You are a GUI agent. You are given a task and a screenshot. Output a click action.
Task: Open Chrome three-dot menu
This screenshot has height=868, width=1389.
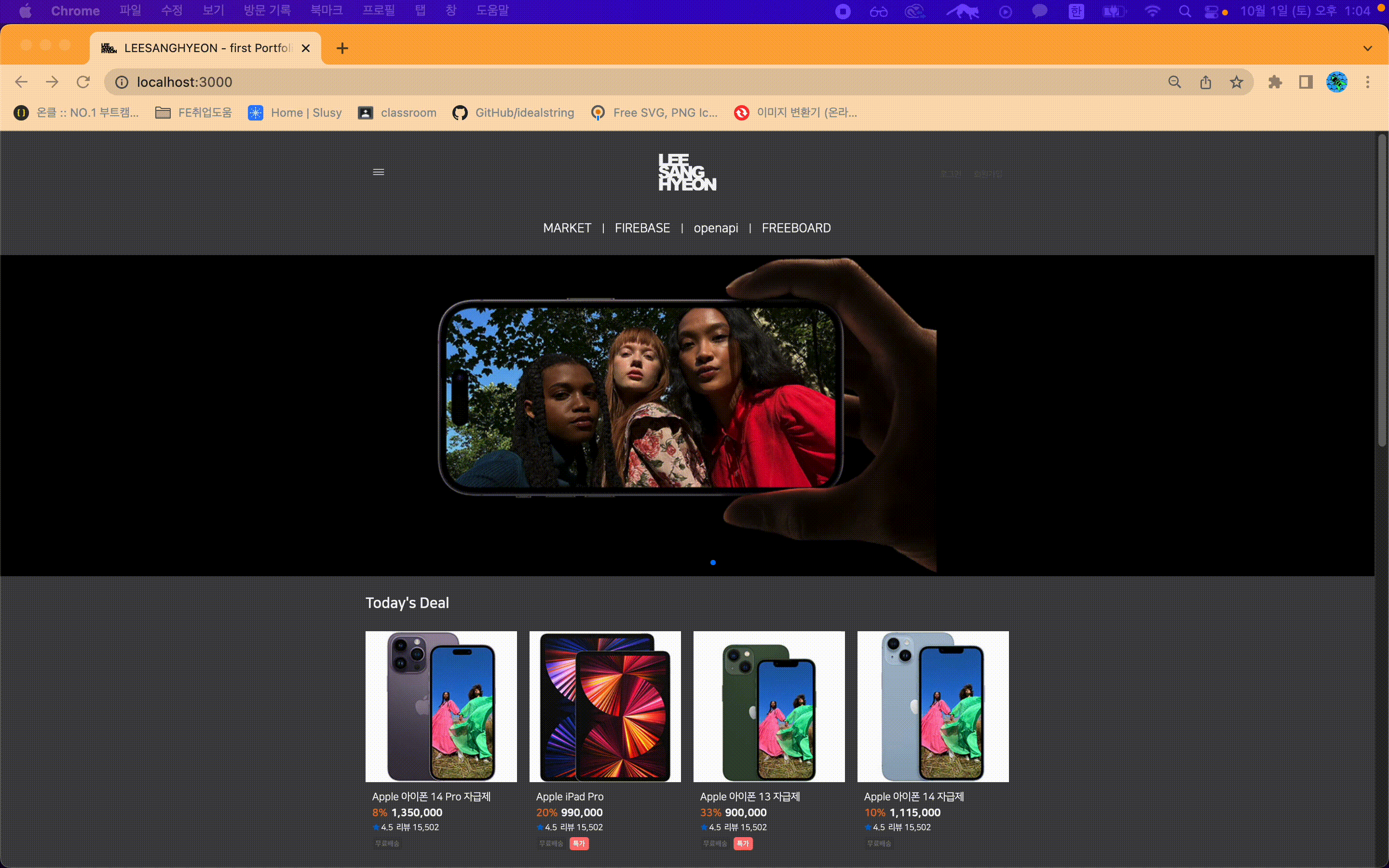(1368, 82)
